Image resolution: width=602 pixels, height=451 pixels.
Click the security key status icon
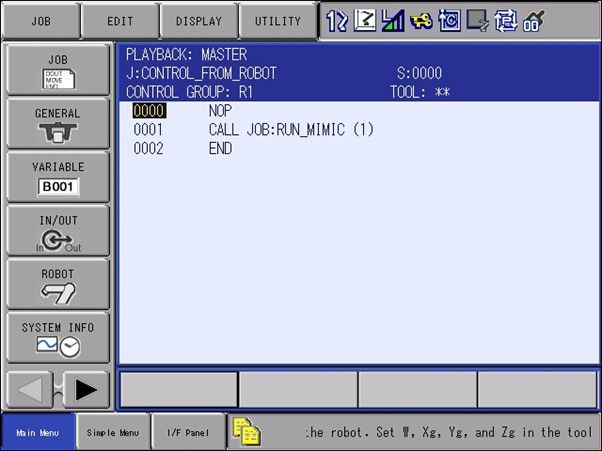coord(418,19)
